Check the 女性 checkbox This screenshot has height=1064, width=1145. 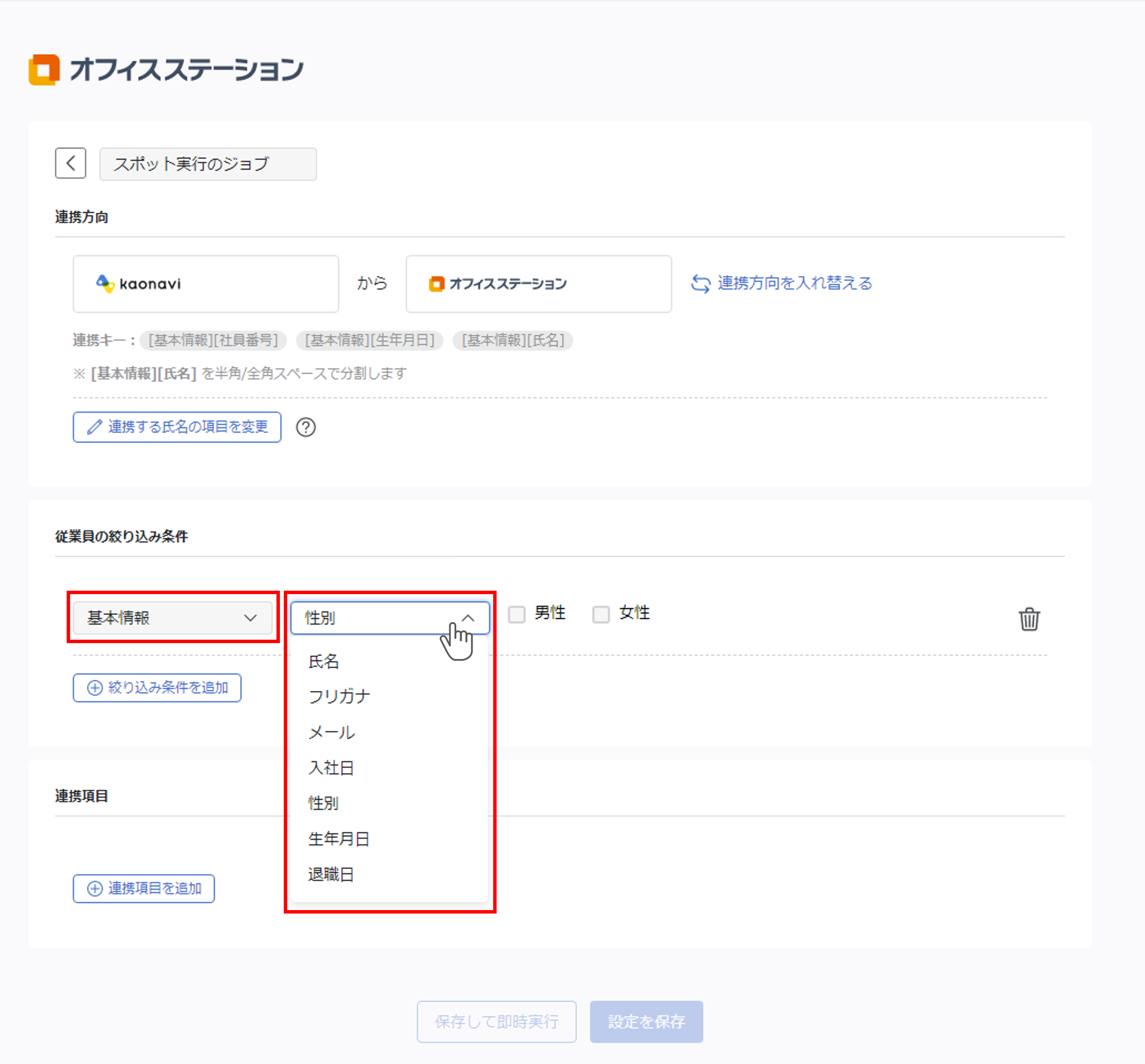(x=601, y=614)
